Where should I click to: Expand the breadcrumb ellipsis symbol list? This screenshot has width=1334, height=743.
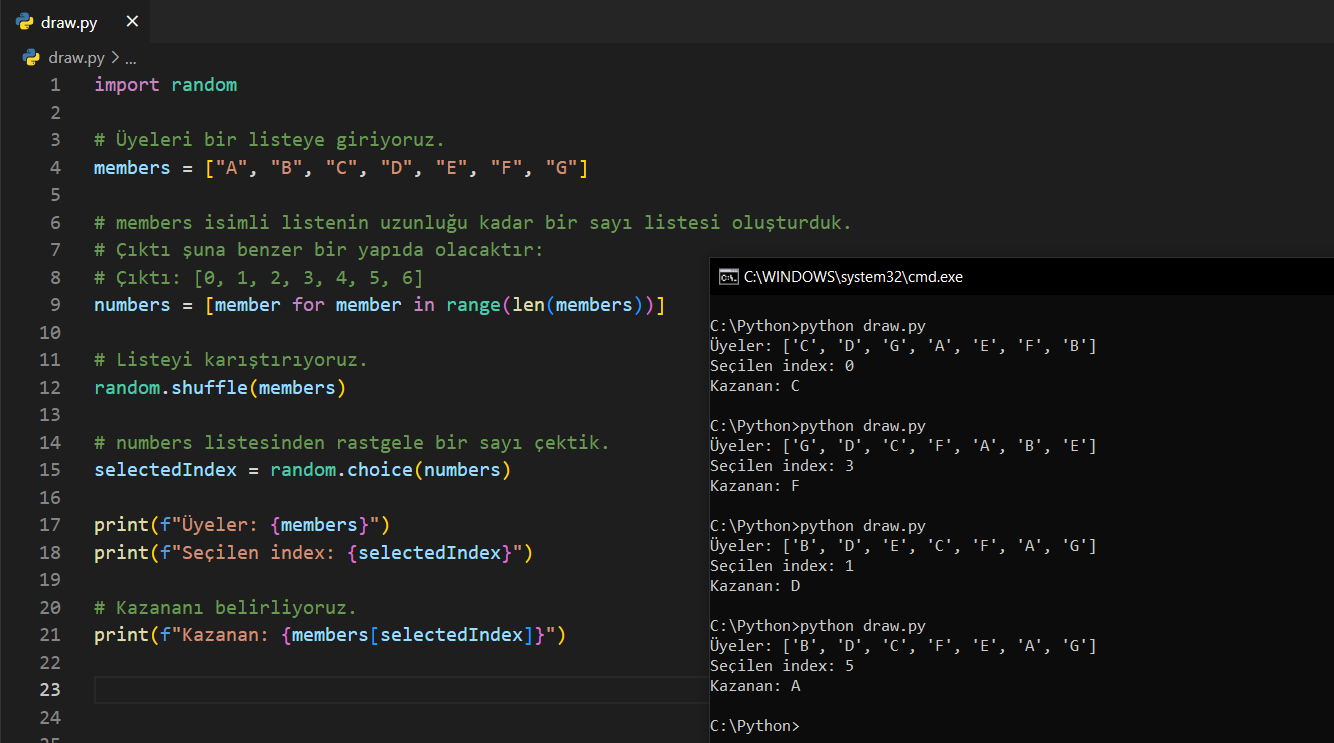click(131, 58)
